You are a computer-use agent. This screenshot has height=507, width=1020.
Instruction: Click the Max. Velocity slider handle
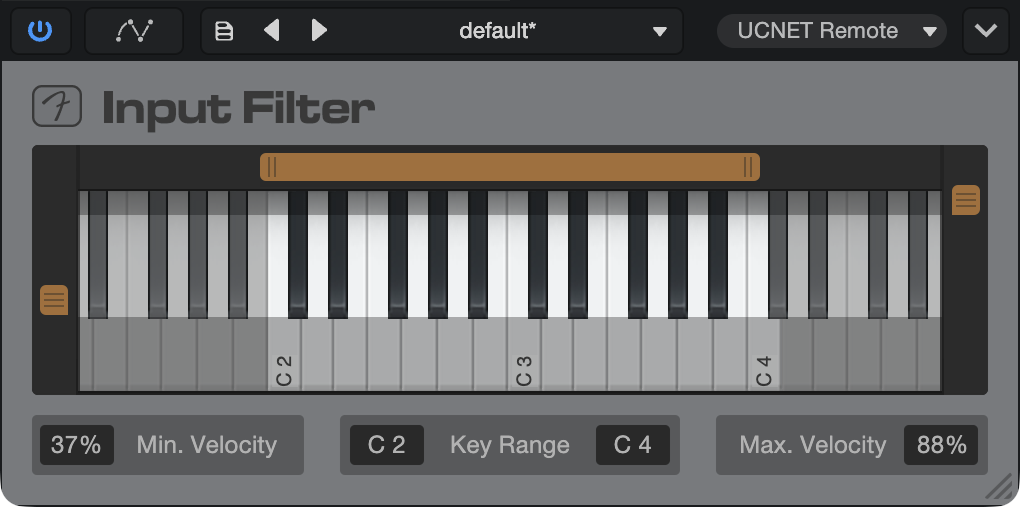pyautogui.click(x=966, y=200)
